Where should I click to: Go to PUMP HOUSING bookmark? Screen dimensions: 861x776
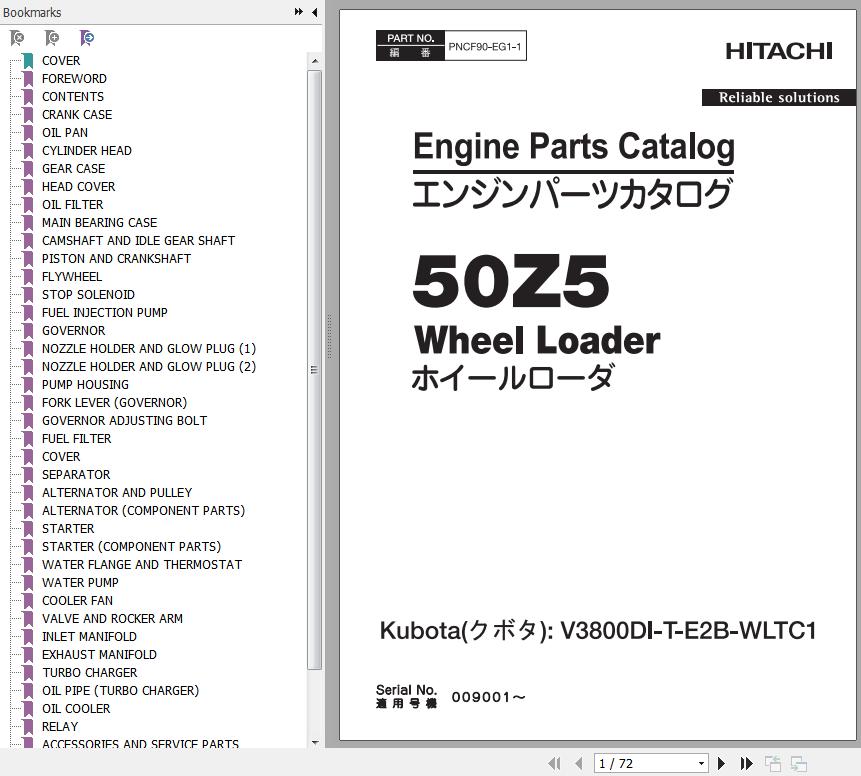pyautogui.click(x=85, y=385)
